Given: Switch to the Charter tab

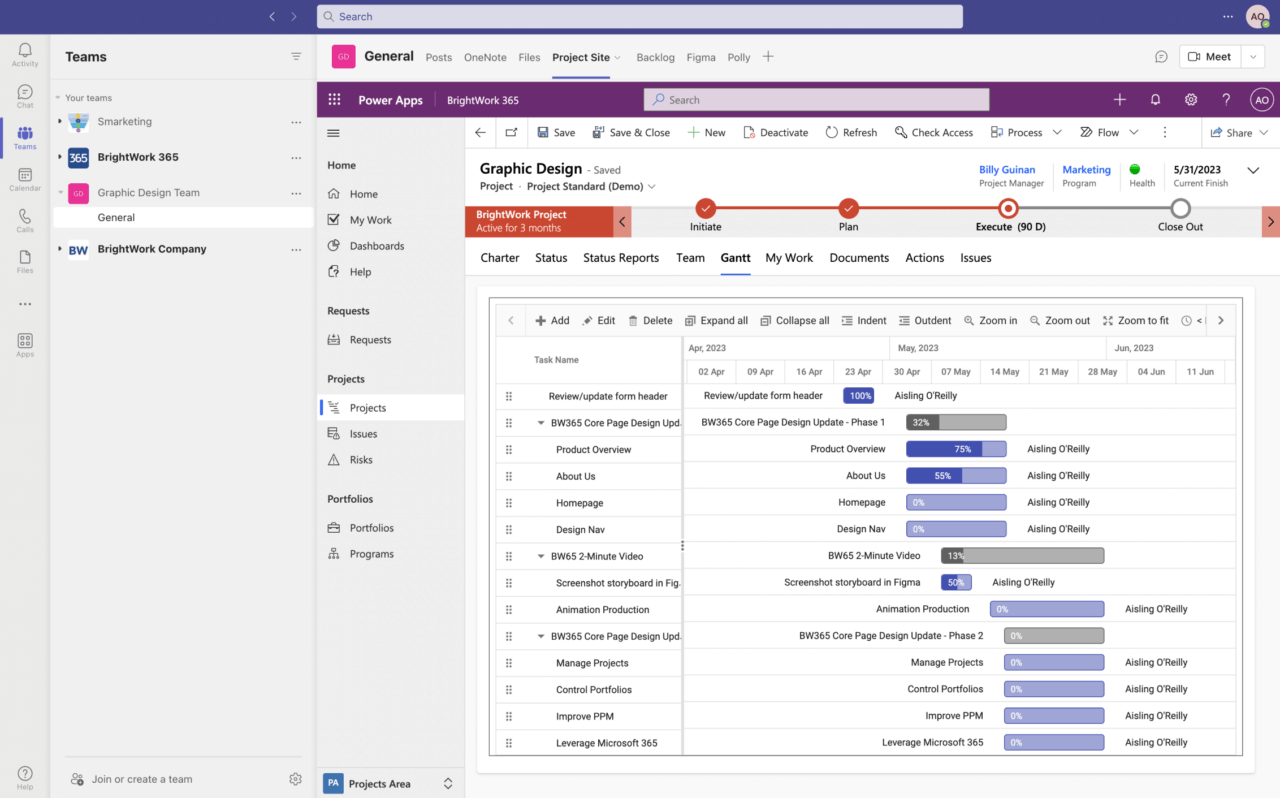Looking at the screenshot, I should click(x=499, y=258).
